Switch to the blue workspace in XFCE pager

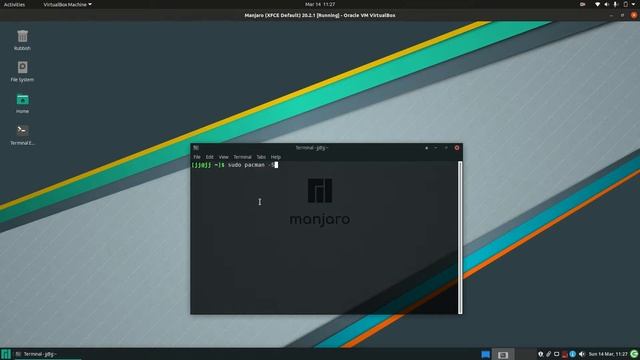point(485,354)
